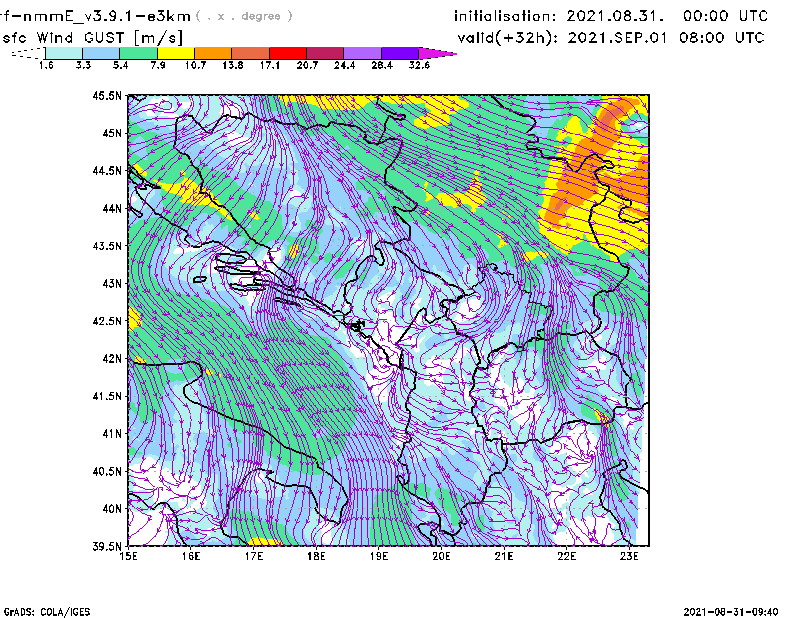Click the light purple 24.4–28.4 legend swatch

[x=363, y=53]
